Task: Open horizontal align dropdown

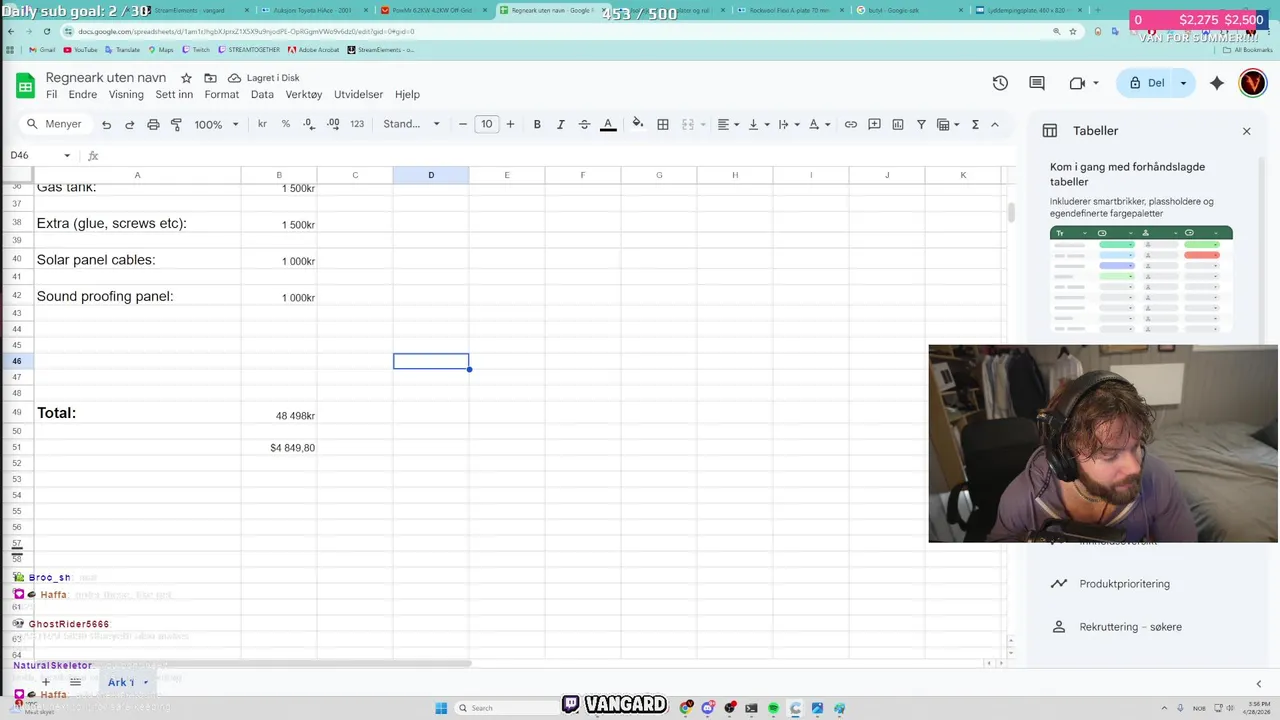Action: pos(729,124)
